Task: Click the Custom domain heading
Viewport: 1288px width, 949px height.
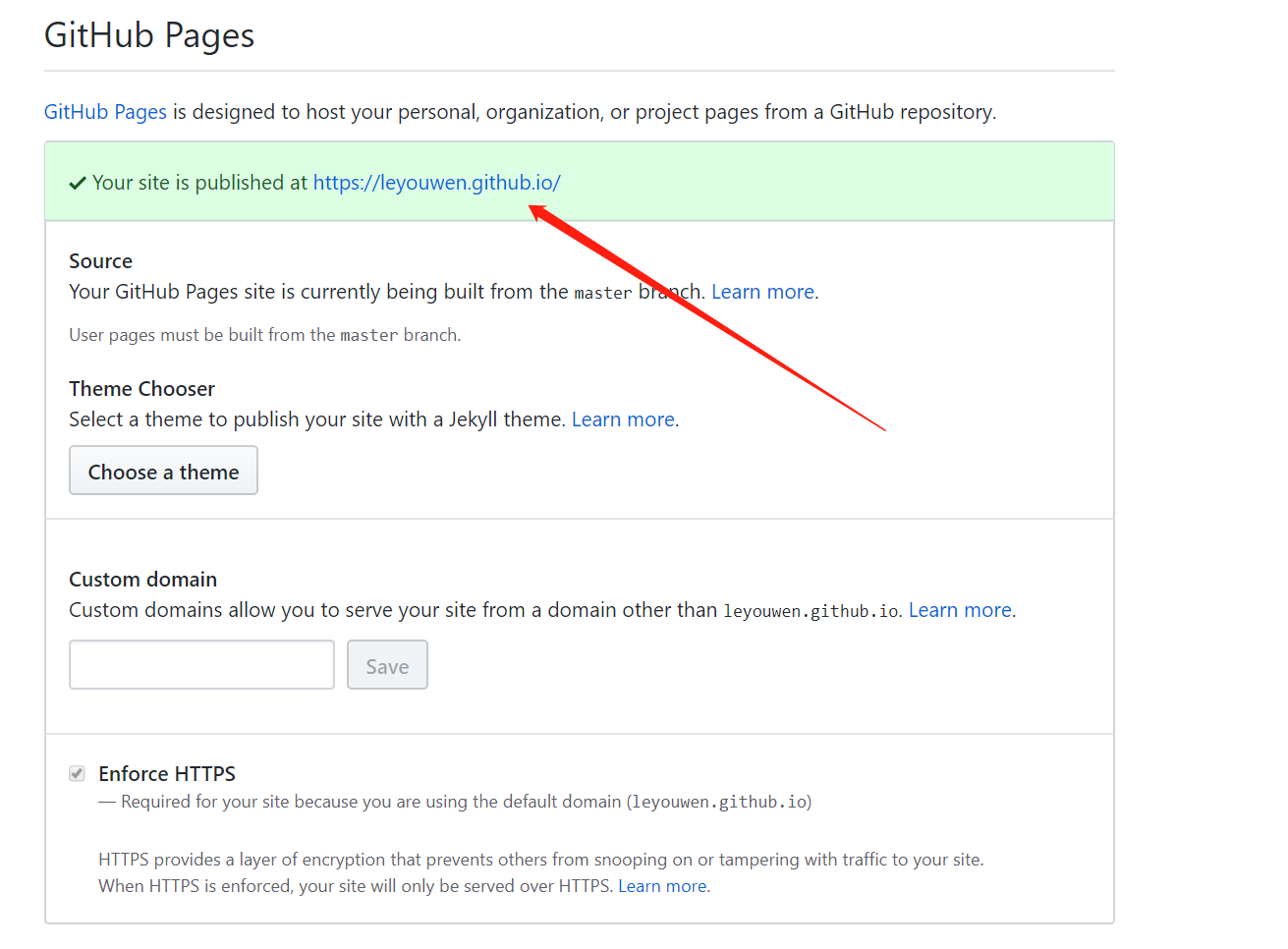Action: click(x=142, y=580)
